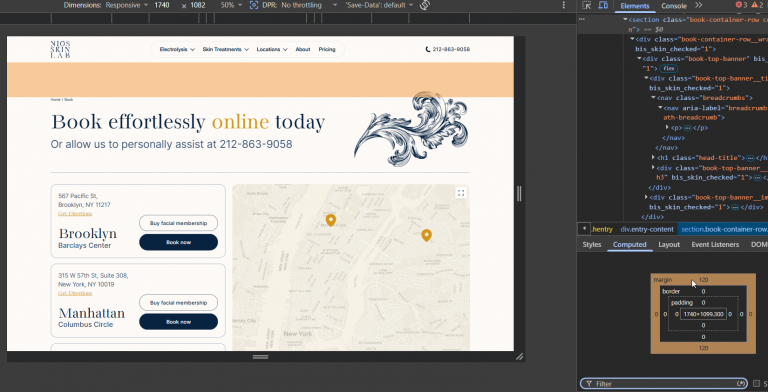
Task: Expand ellipsis in h1 head-title node
Action: tap(749, 158)
